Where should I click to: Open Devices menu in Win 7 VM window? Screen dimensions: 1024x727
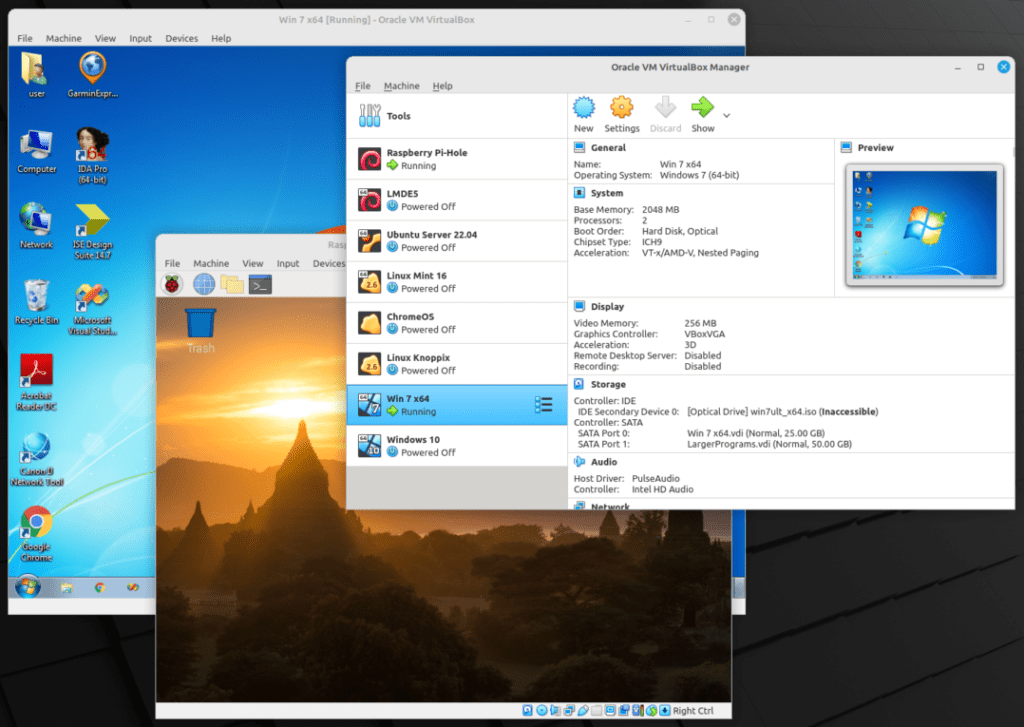tap(182, 39)
